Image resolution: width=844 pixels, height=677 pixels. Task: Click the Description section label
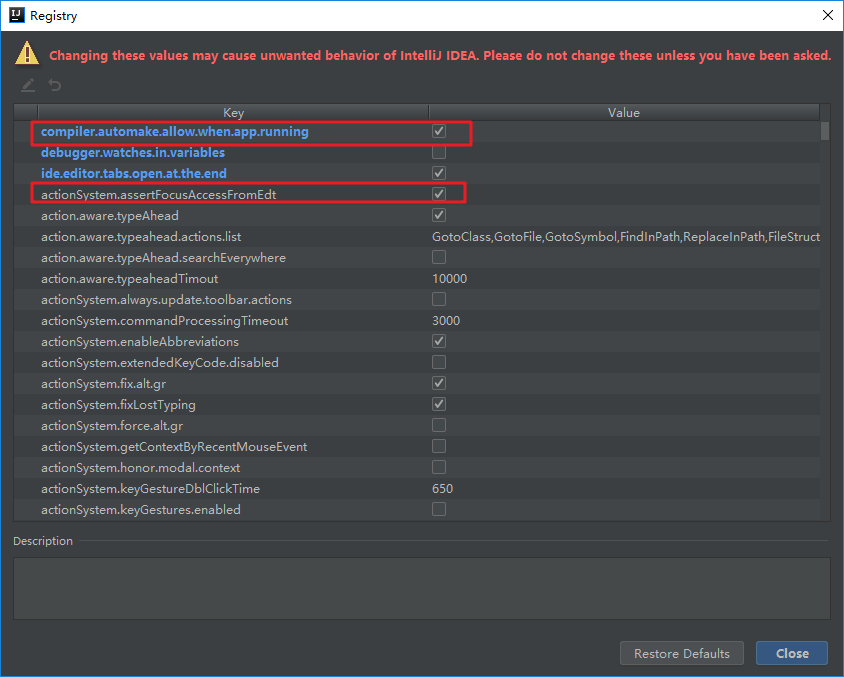coord(43,541)
